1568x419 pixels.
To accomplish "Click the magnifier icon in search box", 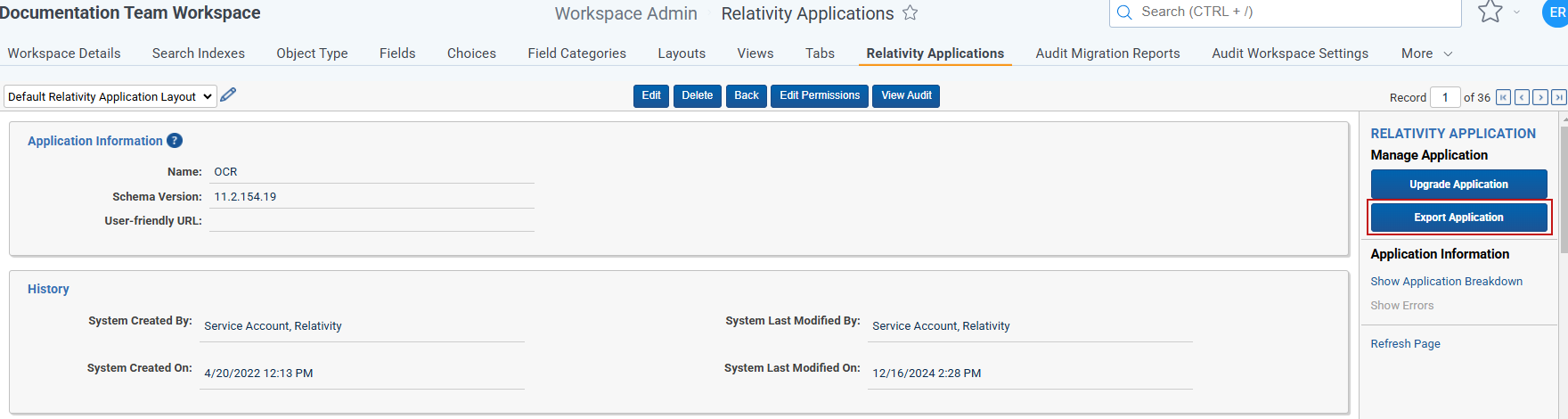I will point(1124,12).
